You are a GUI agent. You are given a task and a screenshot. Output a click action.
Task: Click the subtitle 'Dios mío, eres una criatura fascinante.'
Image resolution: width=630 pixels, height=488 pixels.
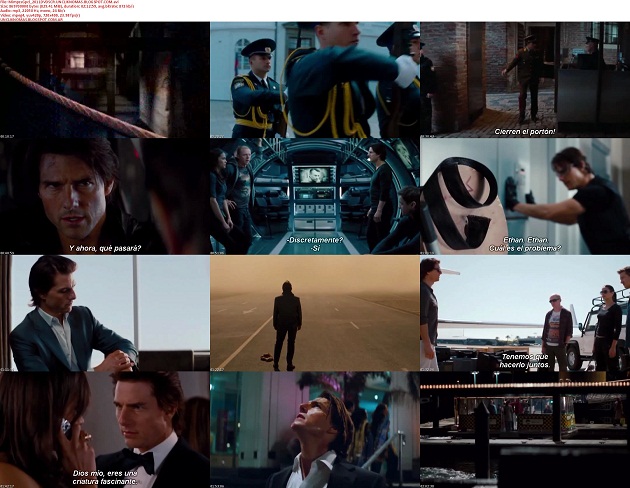point(105,477)
